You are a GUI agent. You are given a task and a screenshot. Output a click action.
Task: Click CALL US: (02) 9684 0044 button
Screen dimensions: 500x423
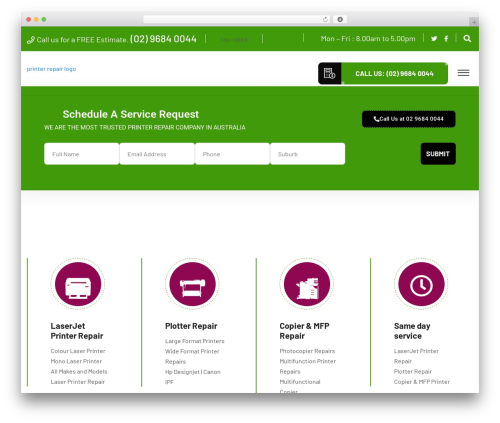394,74
